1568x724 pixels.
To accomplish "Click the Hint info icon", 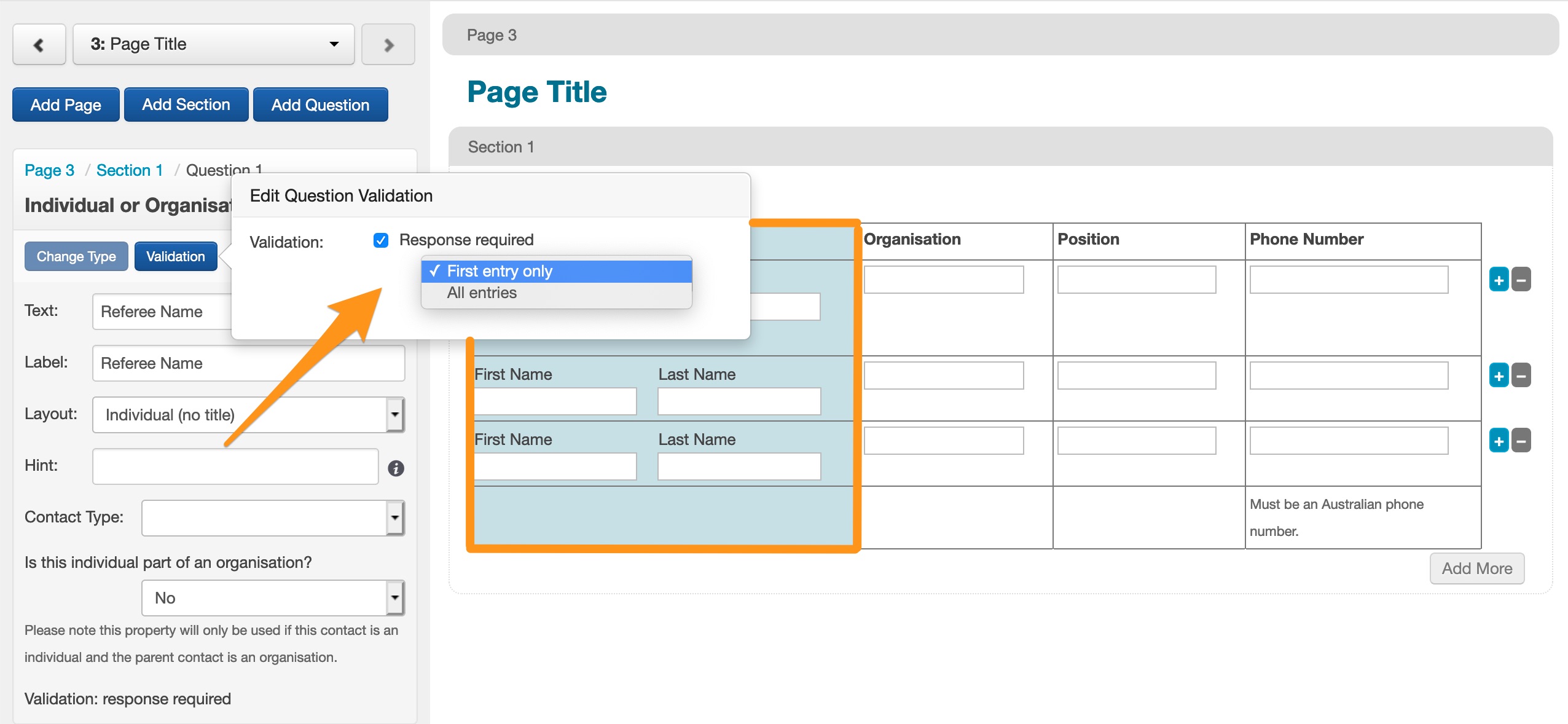I will [396, 468].
